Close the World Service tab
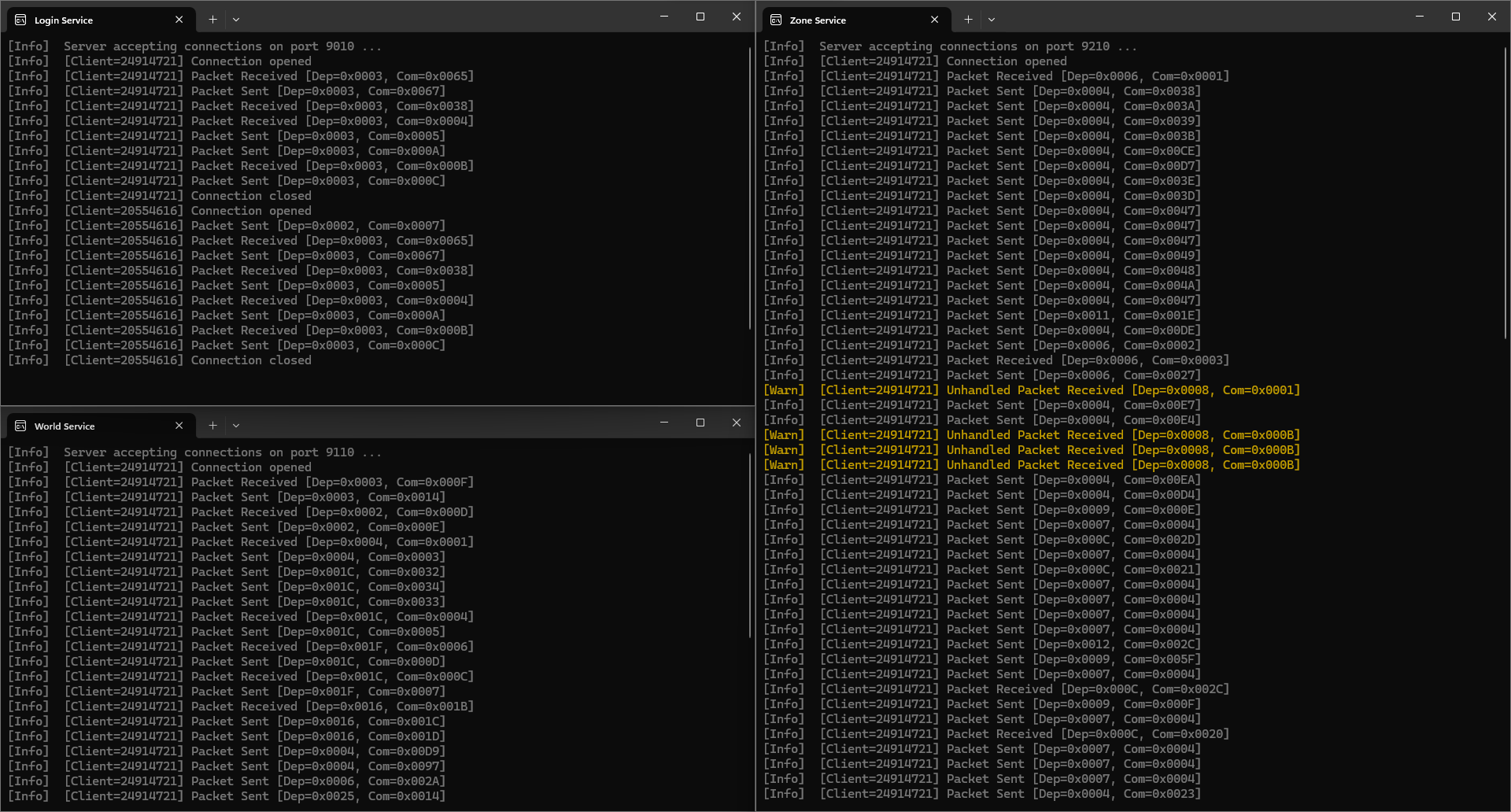1511x812 pixels. pyautogui.click(x=179, y=426)
